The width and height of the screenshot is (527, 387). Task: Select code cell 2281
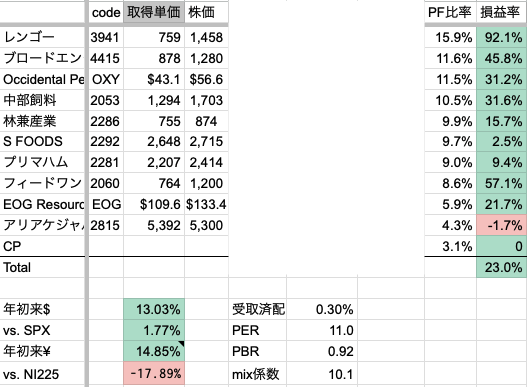(106, 162)
